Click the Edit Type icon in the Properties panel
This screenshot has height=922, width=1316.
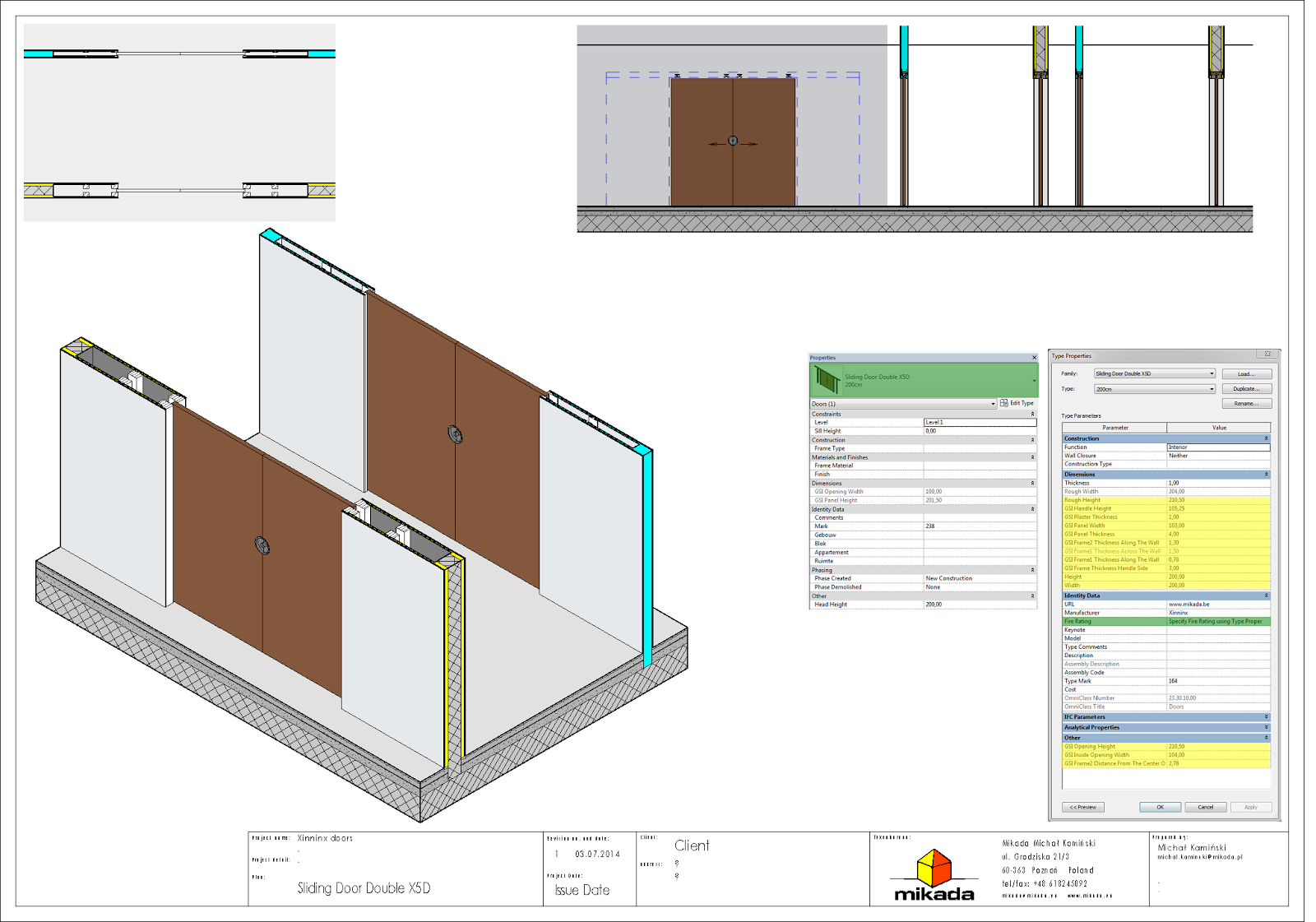pyautogui.click(x=1003, y=403)
